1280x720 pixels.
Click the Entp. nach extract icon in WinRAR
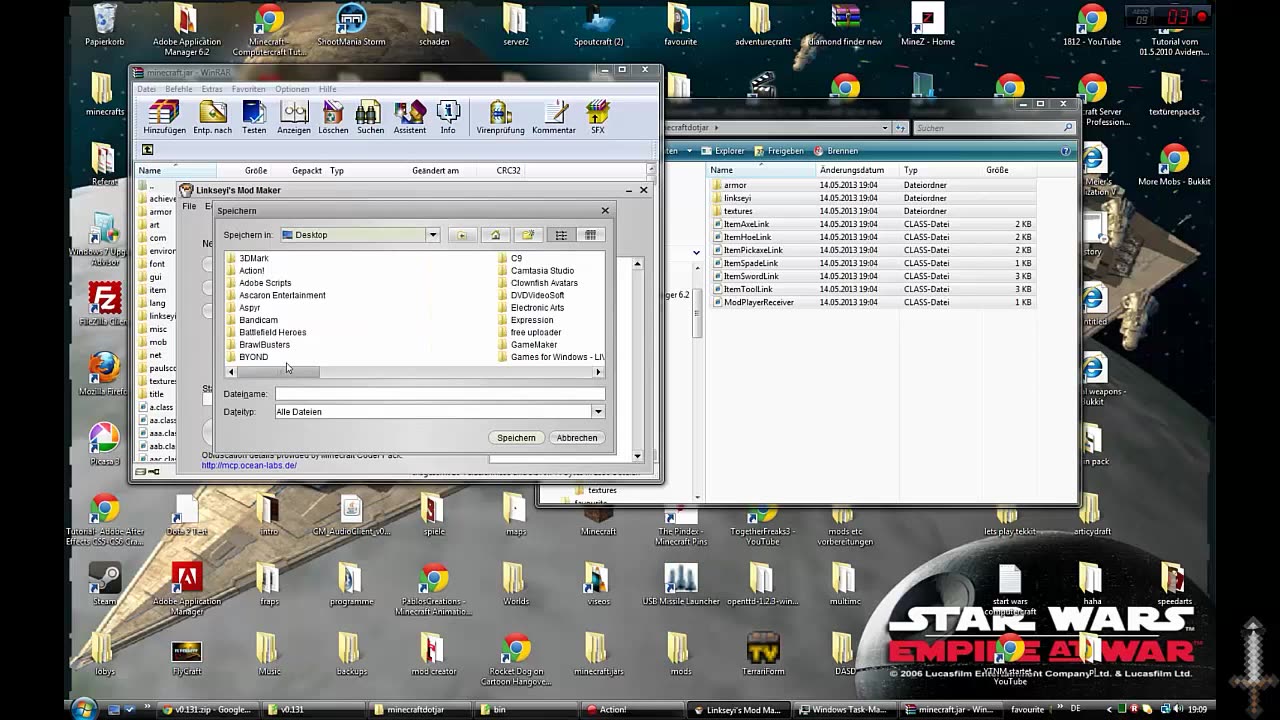click(213, 117)
